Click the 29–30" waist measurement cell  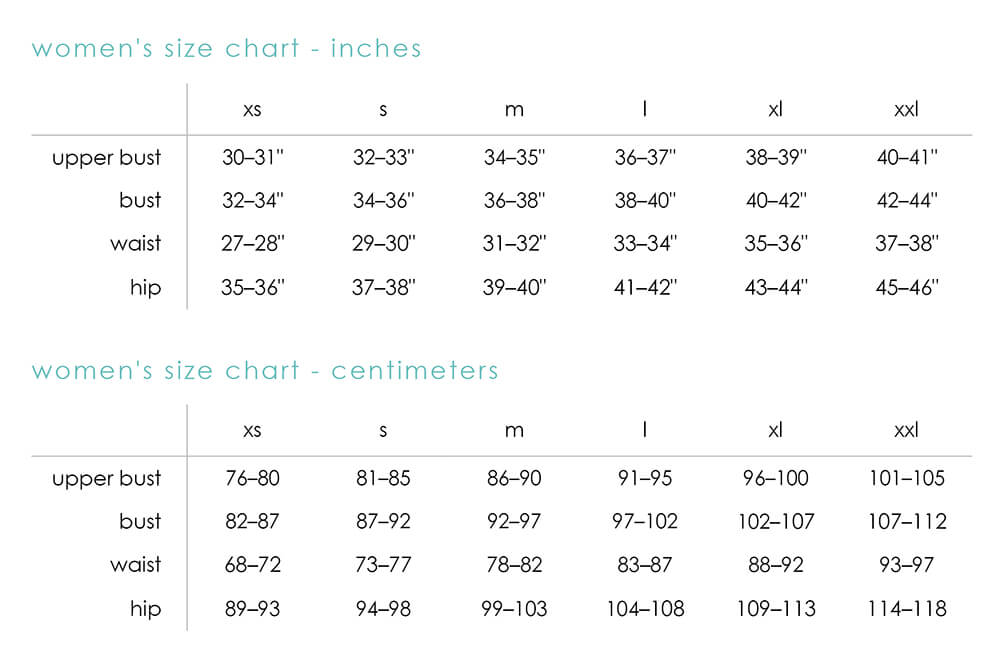pyautogui.click(x=384, y=243)
